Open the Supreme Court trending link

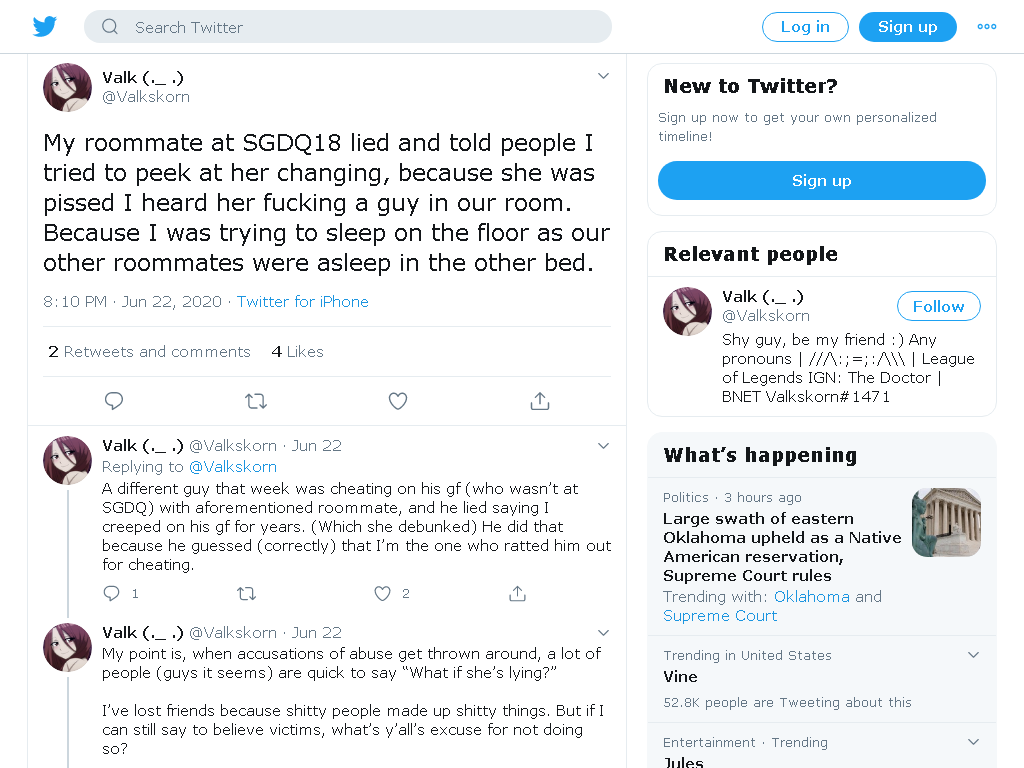point(720,616)
